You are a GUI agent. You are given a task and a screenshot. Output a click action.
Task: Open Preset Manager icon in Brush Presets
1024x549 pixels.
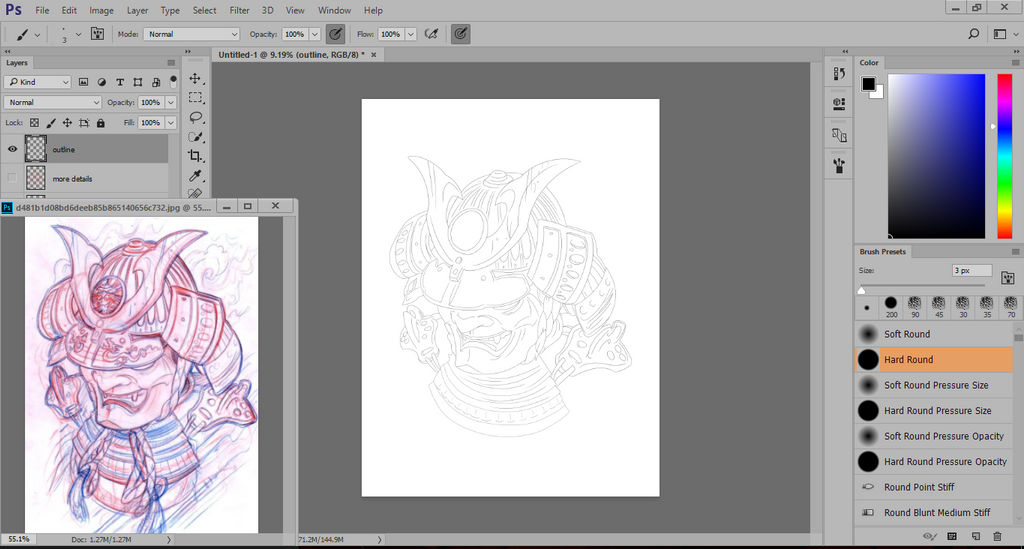(x=952, y=536)
